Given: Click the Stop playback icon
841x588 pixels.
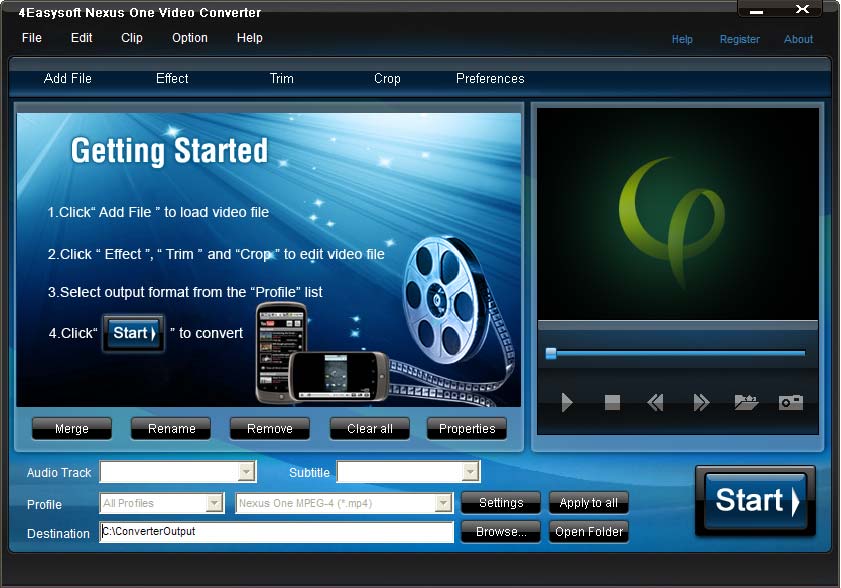Looking at the screenshot, I should coord(611,402).
